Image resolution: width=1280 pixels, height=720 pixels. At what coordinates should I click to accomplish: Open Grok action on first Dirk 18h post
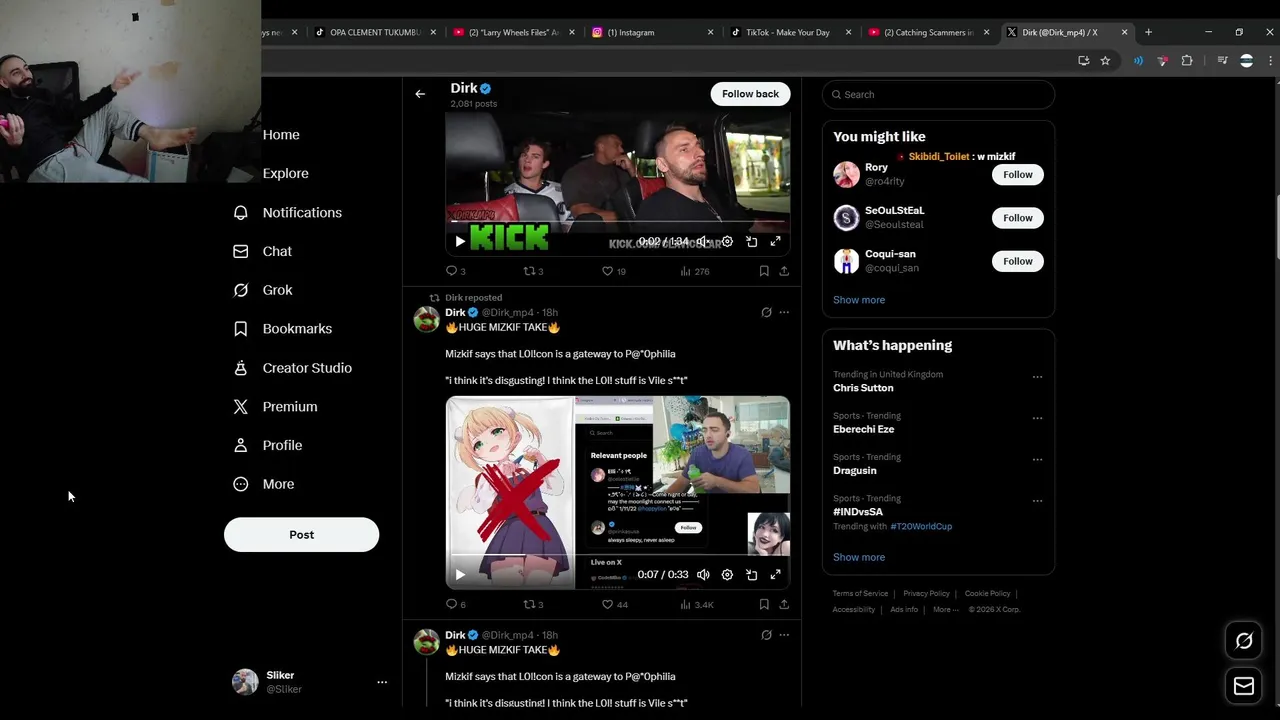point(766,312)
